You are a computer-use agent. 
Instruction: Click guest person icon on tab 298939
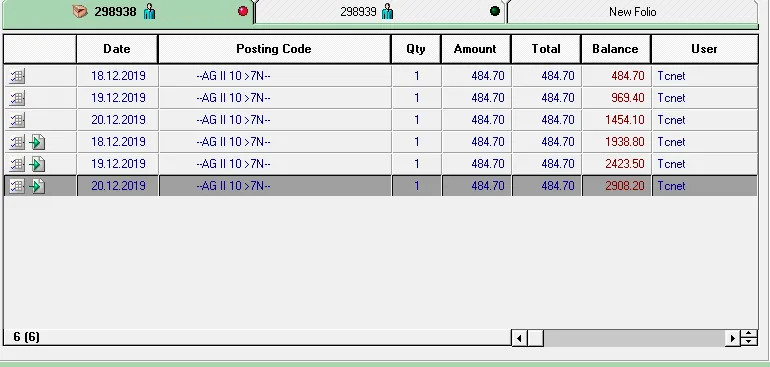(387, 11)
